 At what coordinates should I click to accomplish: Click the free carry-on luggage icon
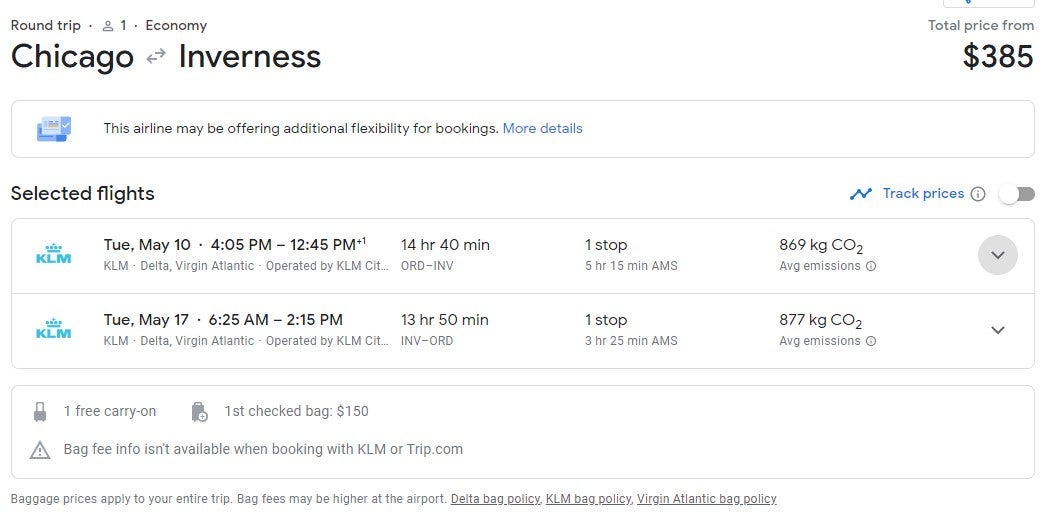pyautogui.click(x=40, y=411)
